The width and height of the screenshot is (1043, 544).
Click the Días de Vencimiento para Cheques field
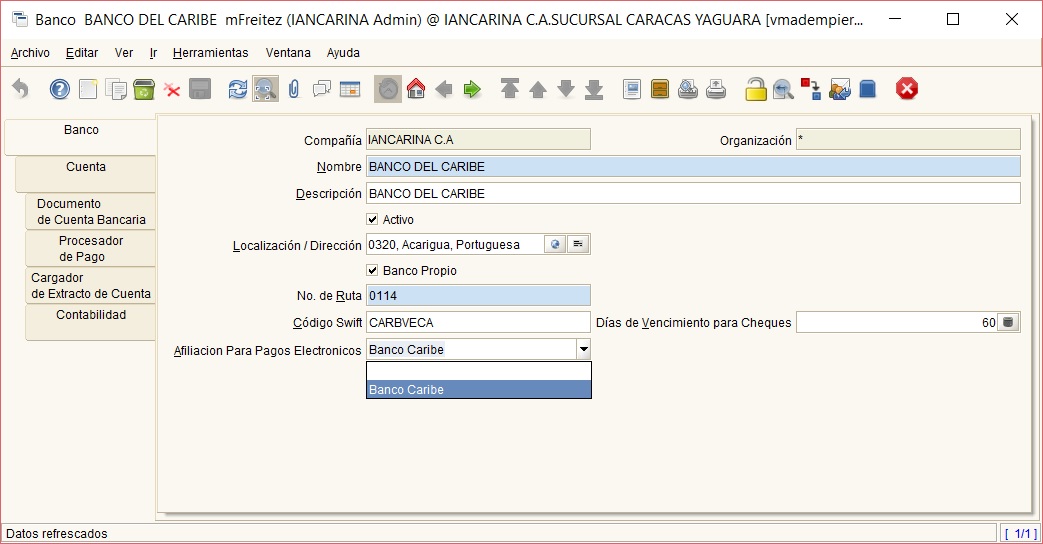point(897,323)
